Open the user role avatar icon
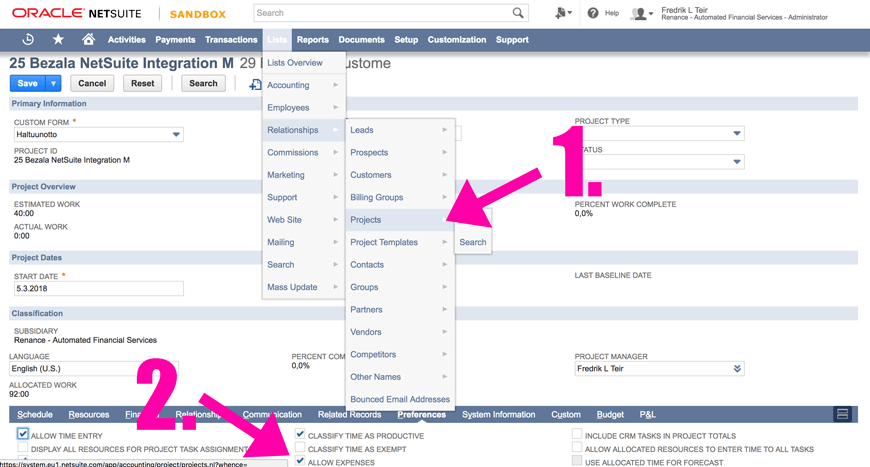Screen dimensions: 870x467 point(641,13)
